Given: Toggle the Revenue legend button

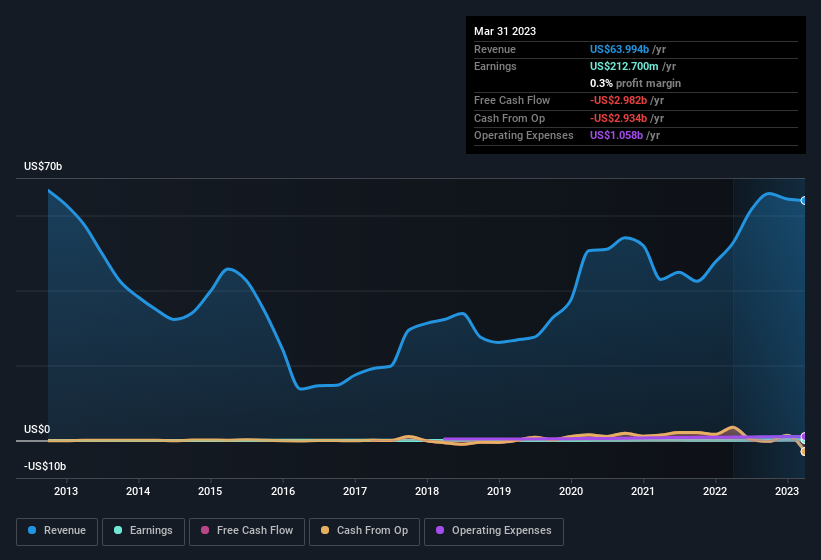Looking at the screenshot, I should click(x=57, y=531).
